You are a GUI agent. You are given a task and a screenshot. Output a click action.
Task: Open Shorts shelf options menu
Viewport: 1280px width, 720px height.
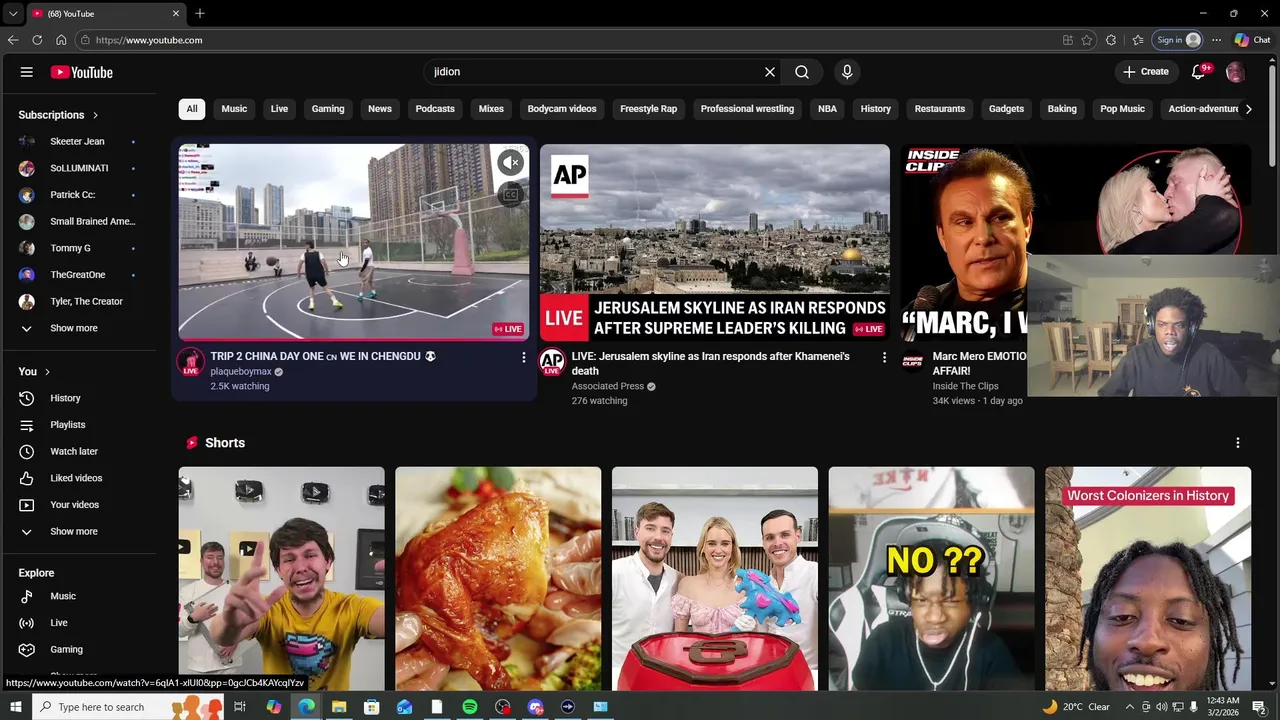(1238, 443)
